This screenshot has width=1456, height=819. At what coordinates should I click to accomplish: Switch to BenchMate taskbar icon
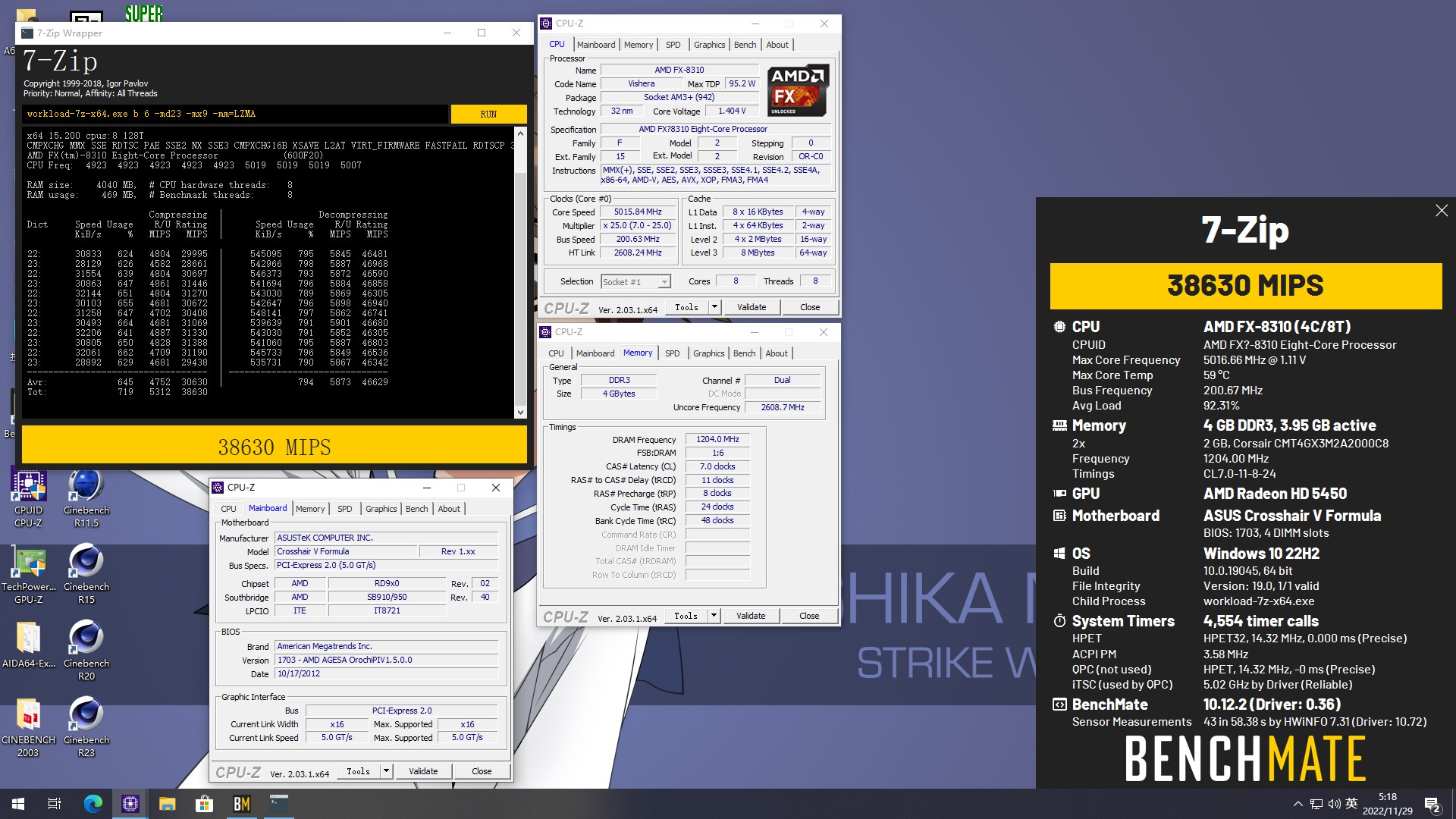point(242,804)
